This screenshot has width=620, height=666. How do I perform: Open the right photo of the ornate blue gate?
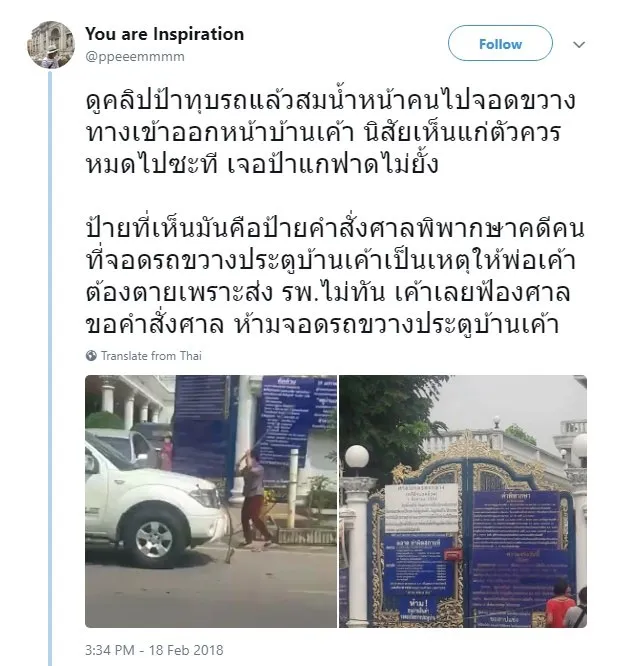pos(463,501)
